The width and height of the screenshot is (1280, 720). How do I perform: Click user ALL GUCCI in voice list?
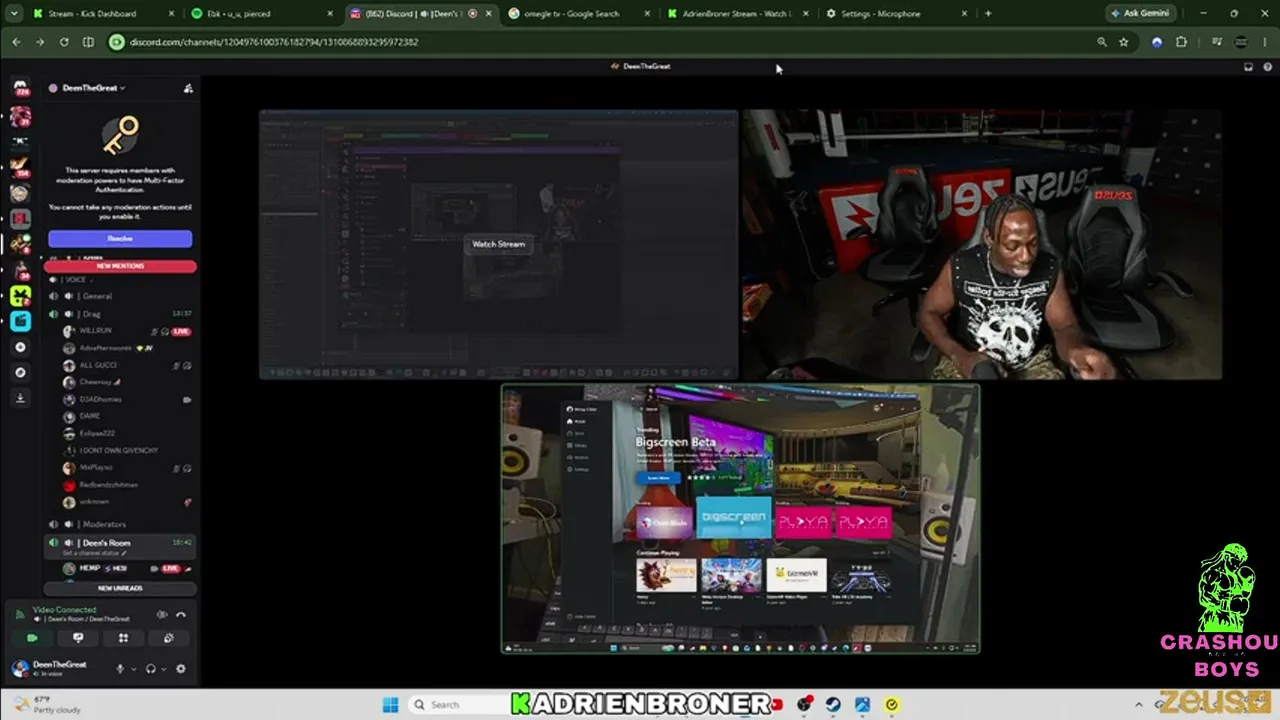(99, 365)
